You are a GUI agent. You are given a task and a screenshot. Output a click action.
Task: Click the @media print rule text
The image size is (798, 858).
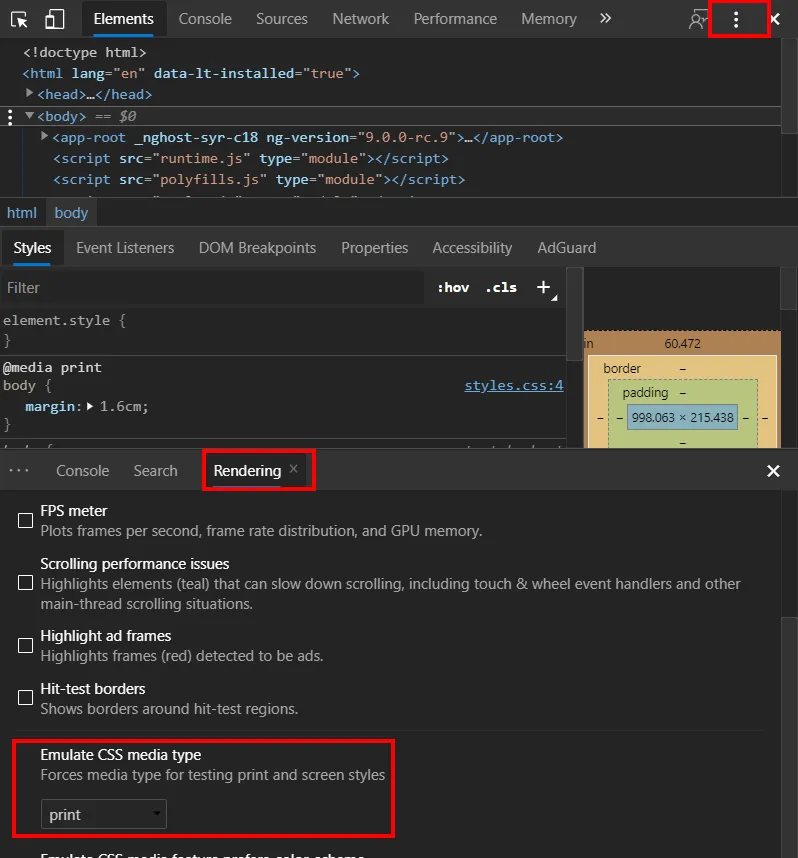click(52, 367)
